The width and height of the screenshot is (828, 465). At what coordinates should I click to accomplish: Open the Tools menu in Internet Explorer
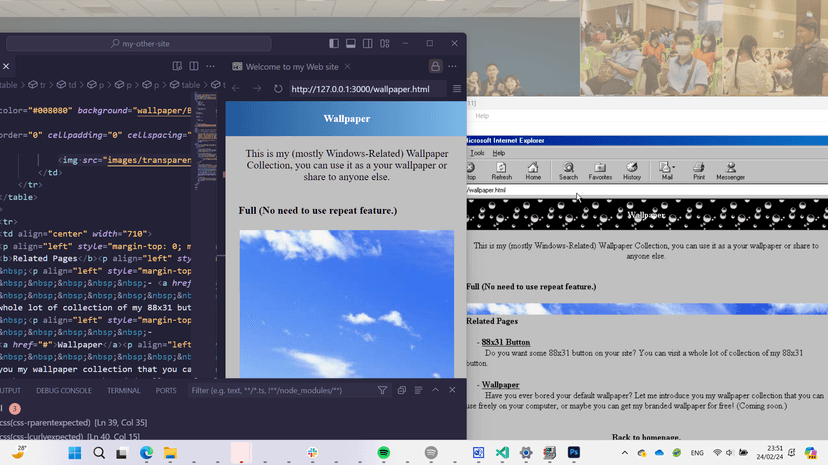[x=477, y=153]
